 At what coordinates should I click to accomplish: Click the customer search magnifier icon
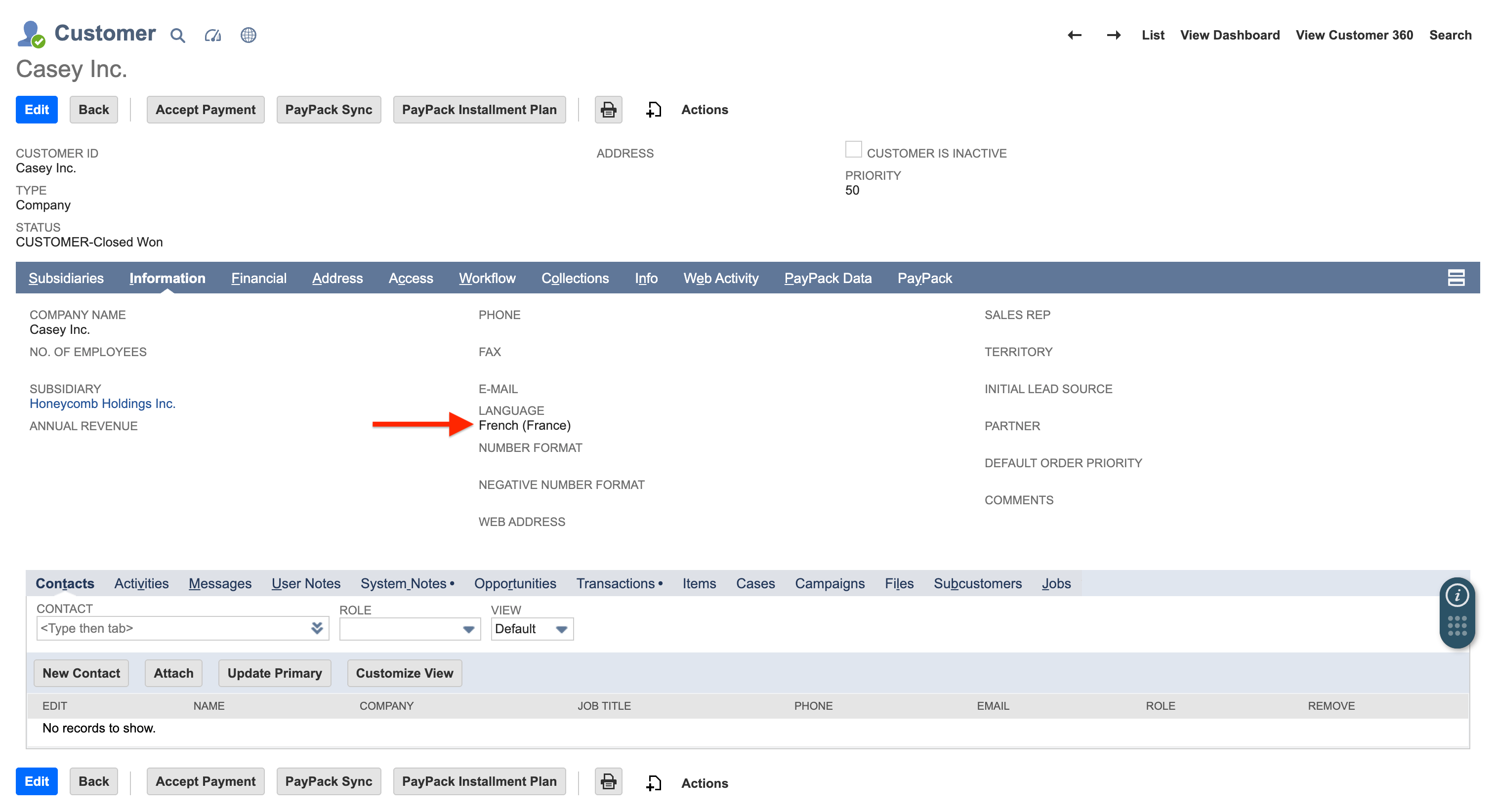(x=178, y=35)
